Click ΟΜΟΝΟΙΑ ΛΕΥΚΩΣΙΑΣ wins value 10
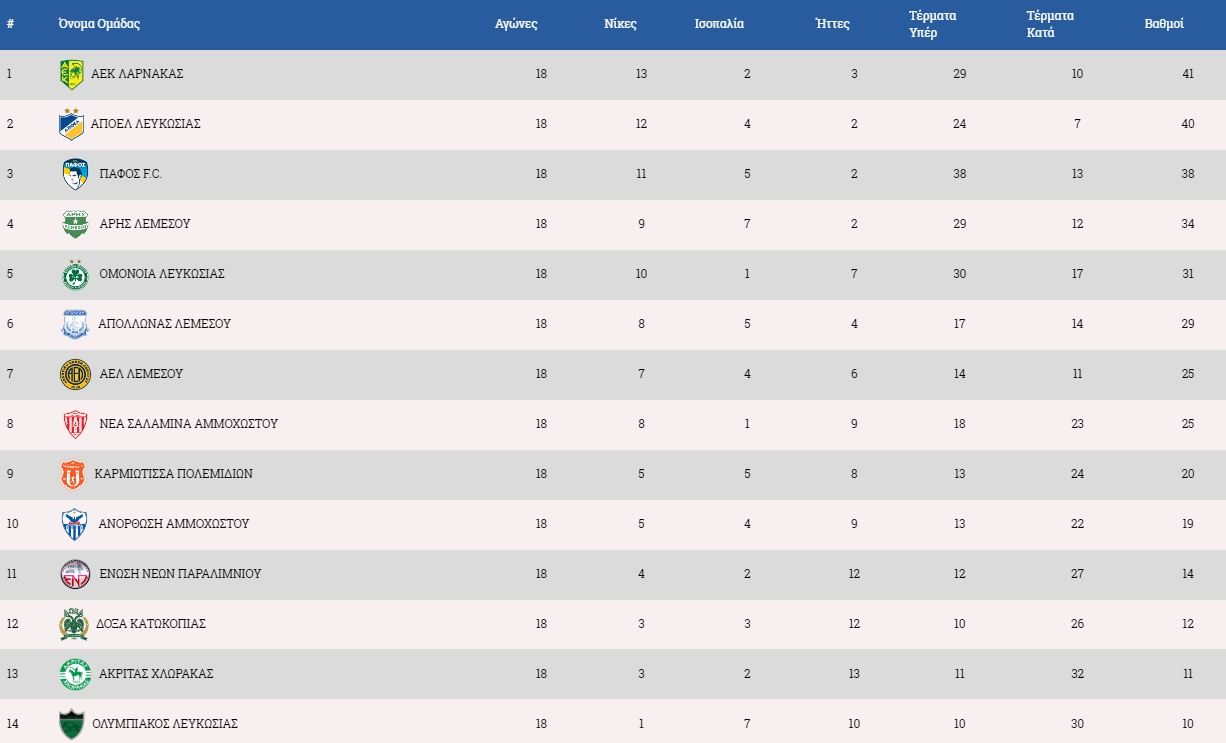The height and width of the screenshot is (743, 1226). click(x=641, y=274)
